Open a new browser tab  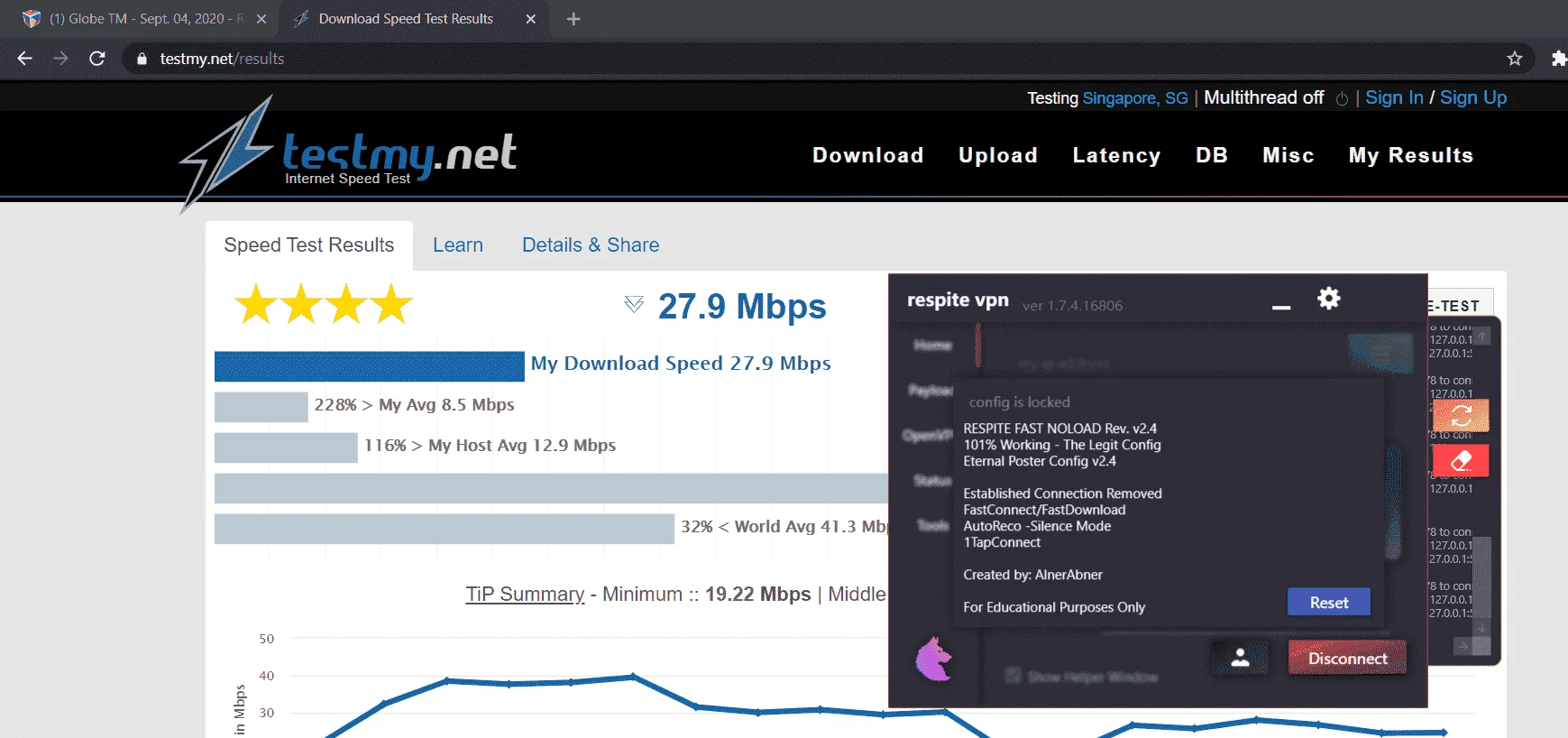click(573, 19)
